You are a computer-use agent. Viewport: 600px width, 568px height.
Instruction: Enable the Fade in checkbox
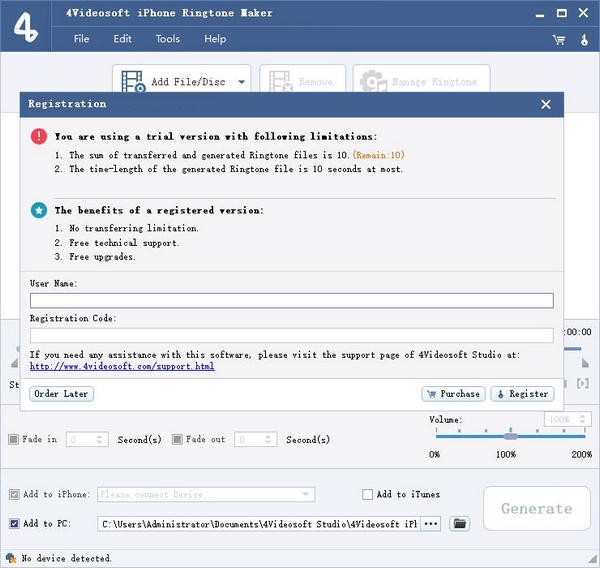pos(13,439)
